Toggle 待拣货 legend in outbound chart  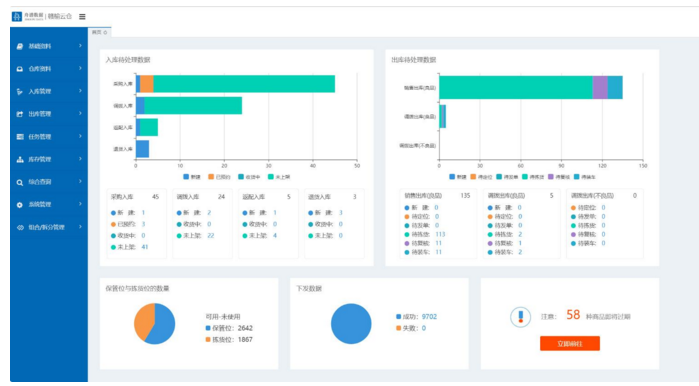pyautogui.click(x=533, y=177)
